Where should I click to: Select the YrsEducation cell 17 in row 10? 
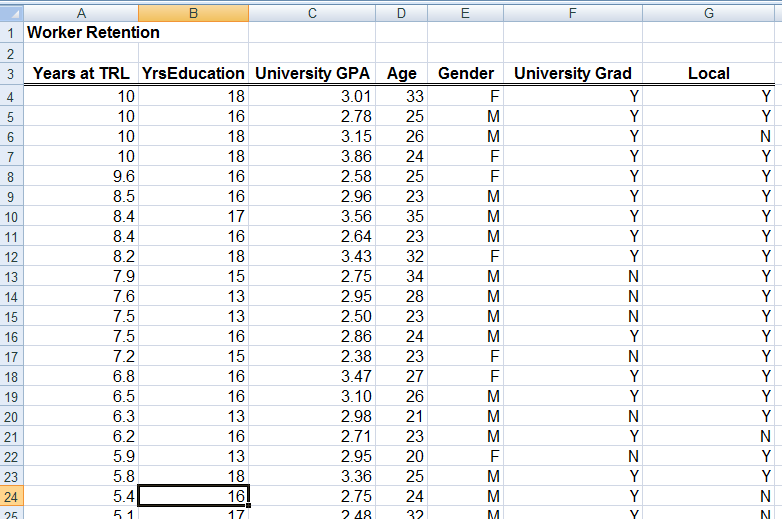point(194,216)
